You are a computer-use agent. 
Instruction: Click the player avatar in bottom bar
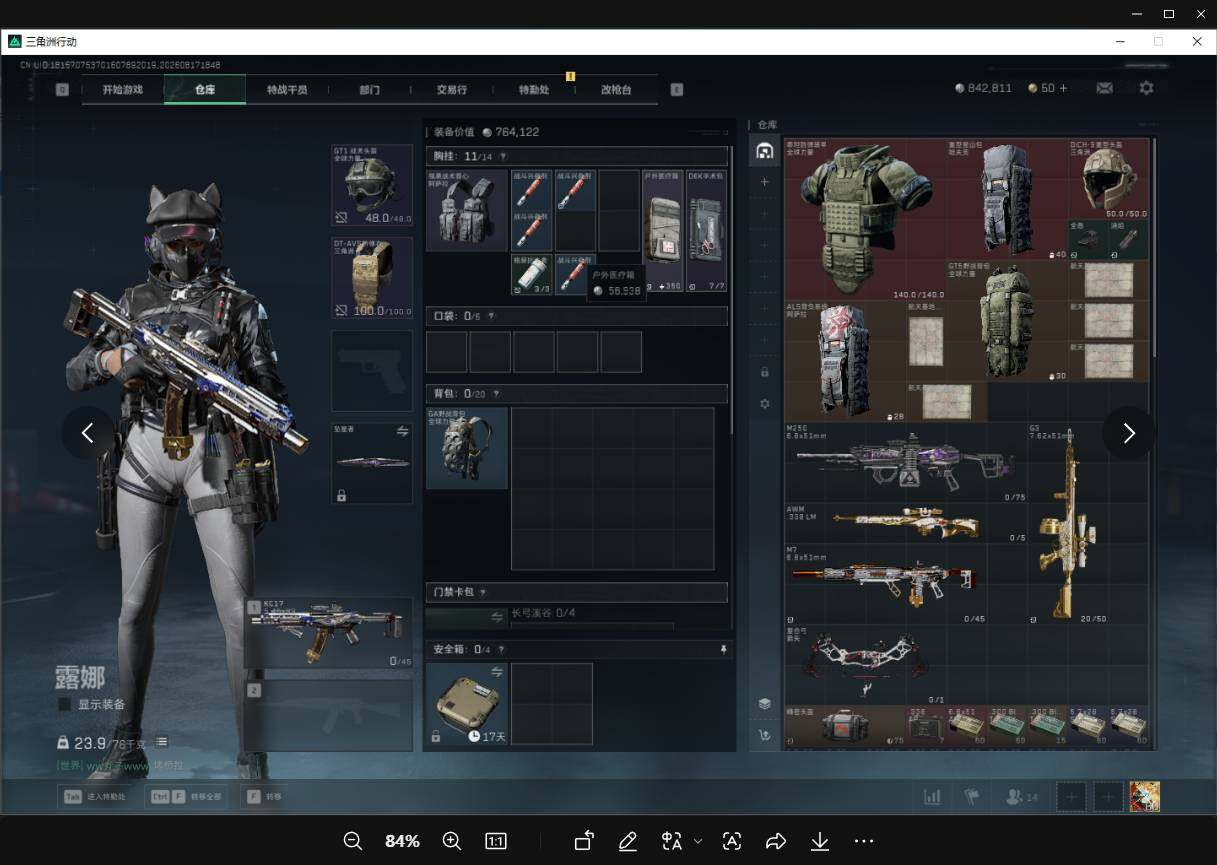(1145, 797)
